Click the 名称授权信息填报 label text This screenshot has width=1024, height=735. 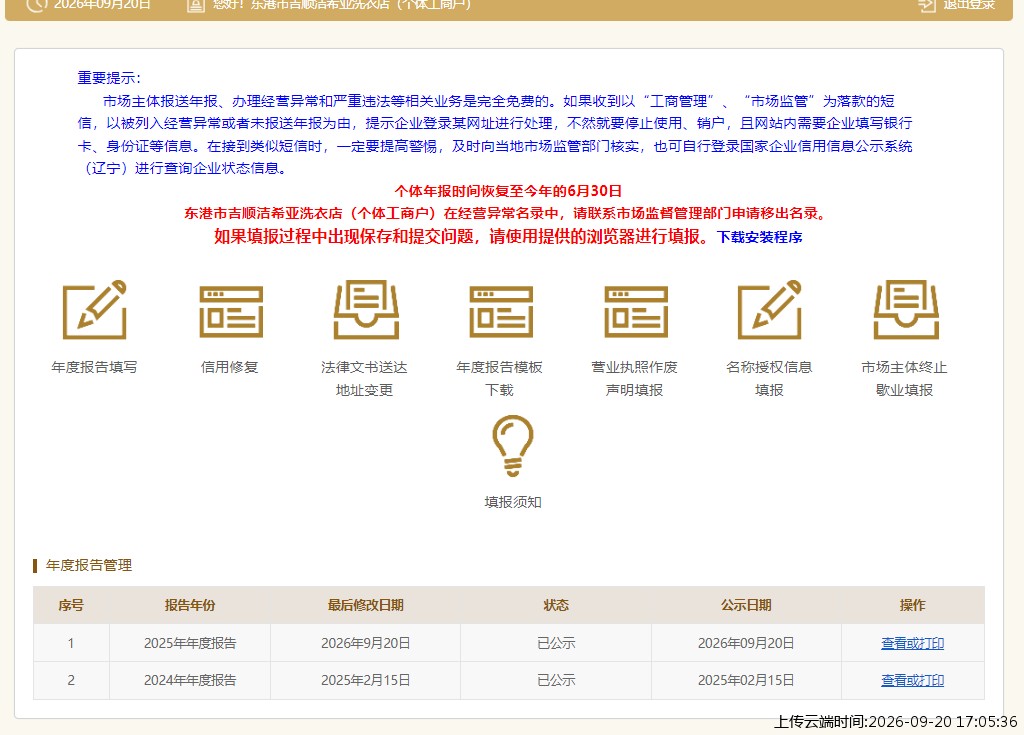click(x=769, y=378)
